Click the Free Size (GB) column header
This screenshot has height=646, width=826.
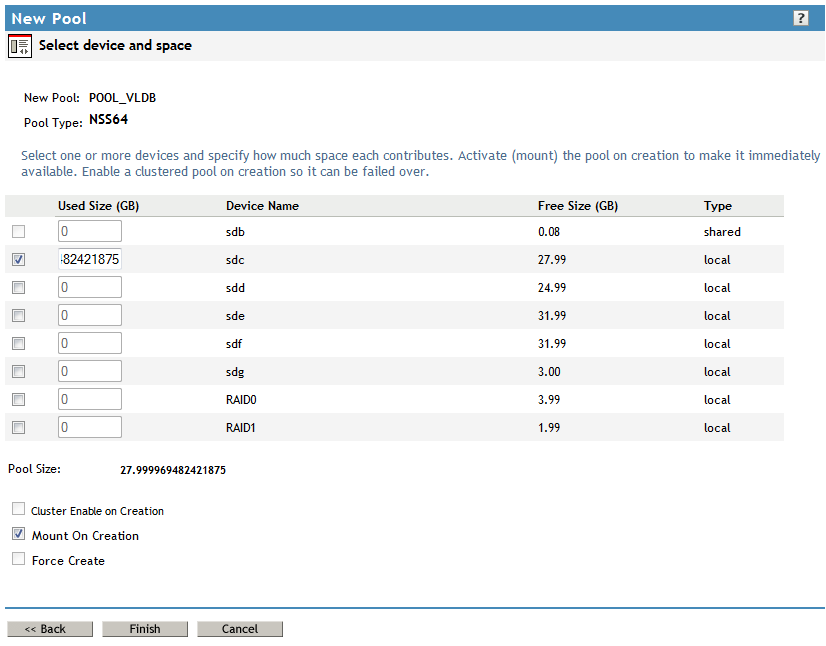578,206
